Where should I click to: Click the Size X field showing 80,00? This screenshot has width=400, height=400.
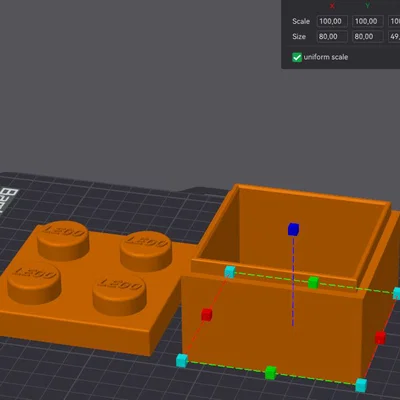pos(332,36)
